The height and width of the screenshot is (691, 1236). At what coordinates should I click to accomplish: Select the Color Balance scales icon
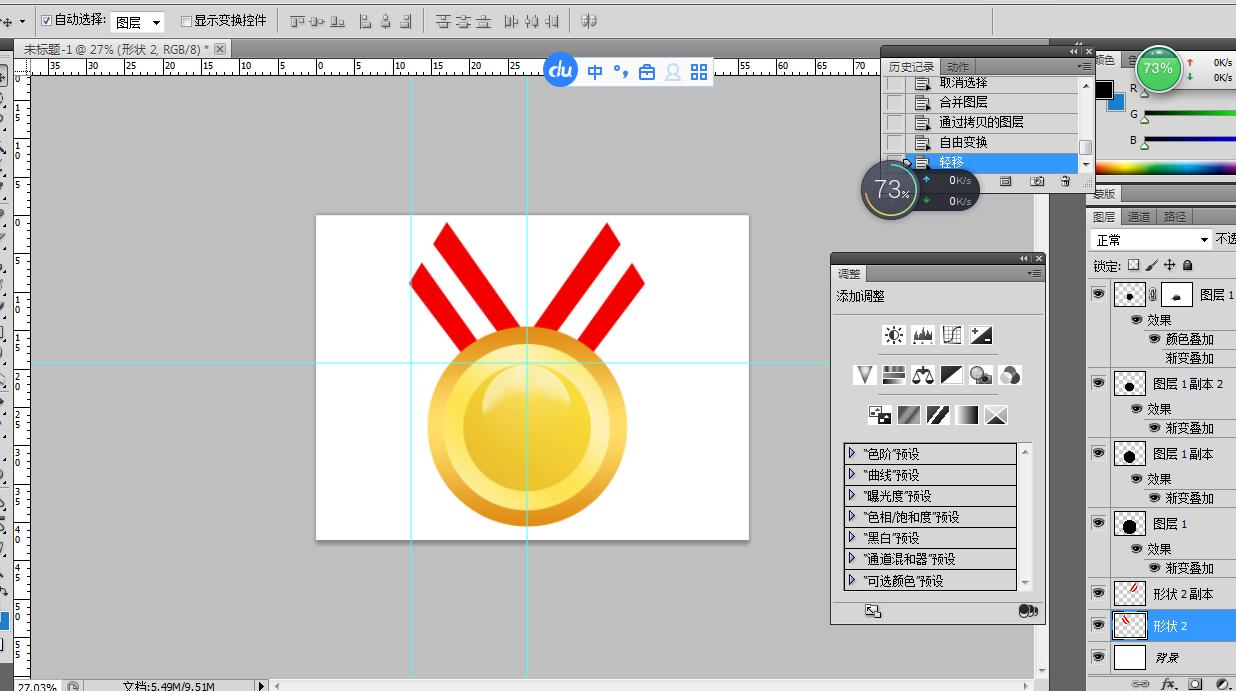(x=923, y=376)
